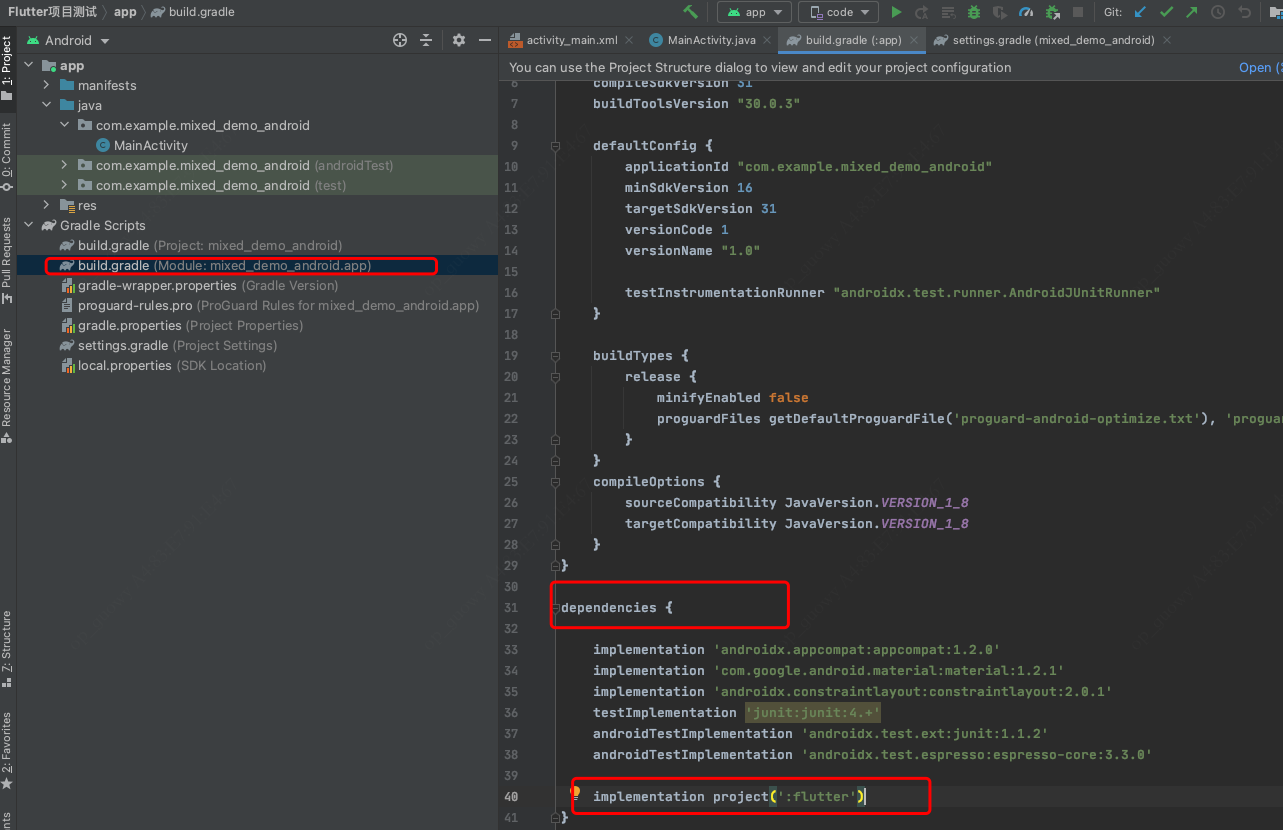The height and width of the screenshot is (830, 1283).
Task: Open the app run configuration dropdown
Action: point(755,12)
